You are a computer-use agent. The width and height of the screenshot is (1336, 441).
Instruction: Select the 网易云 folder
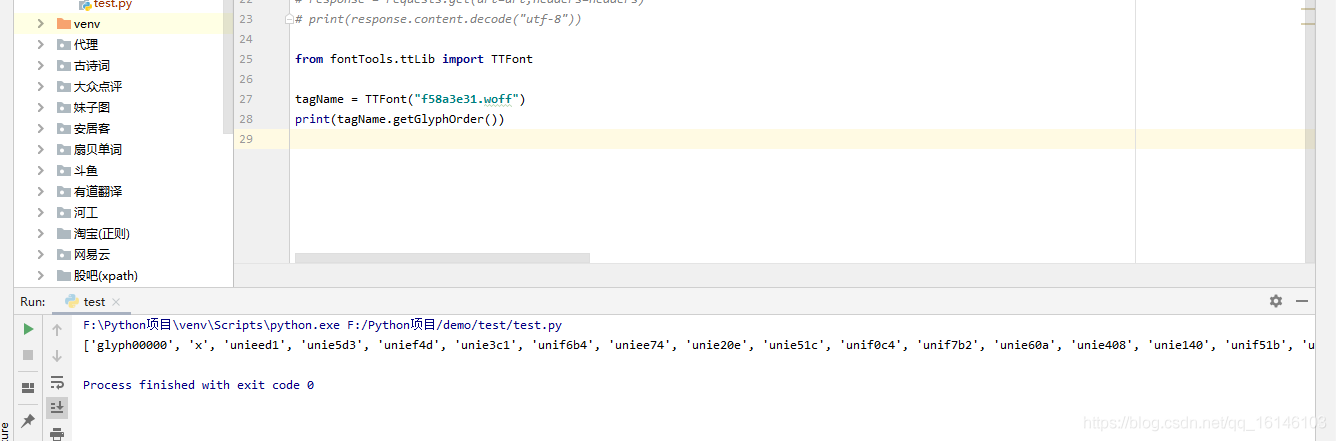(x=84, y=255)
